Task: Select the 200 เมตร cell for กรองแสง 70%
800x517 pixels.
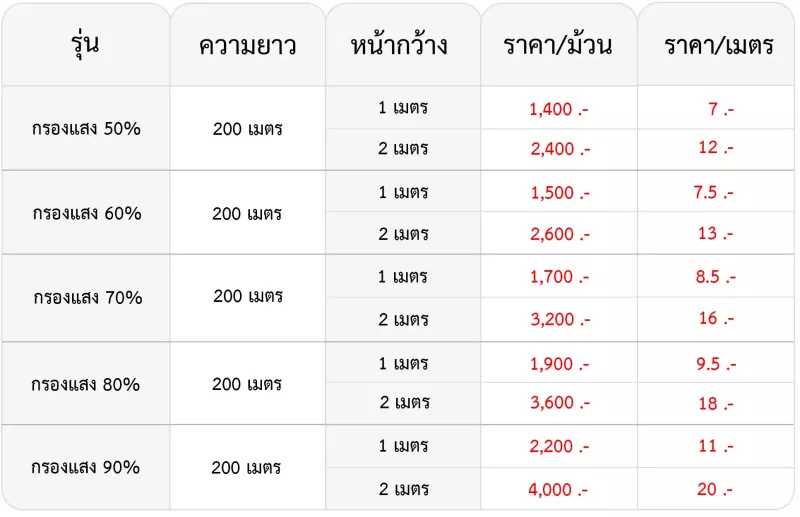Action: point(248,296)
